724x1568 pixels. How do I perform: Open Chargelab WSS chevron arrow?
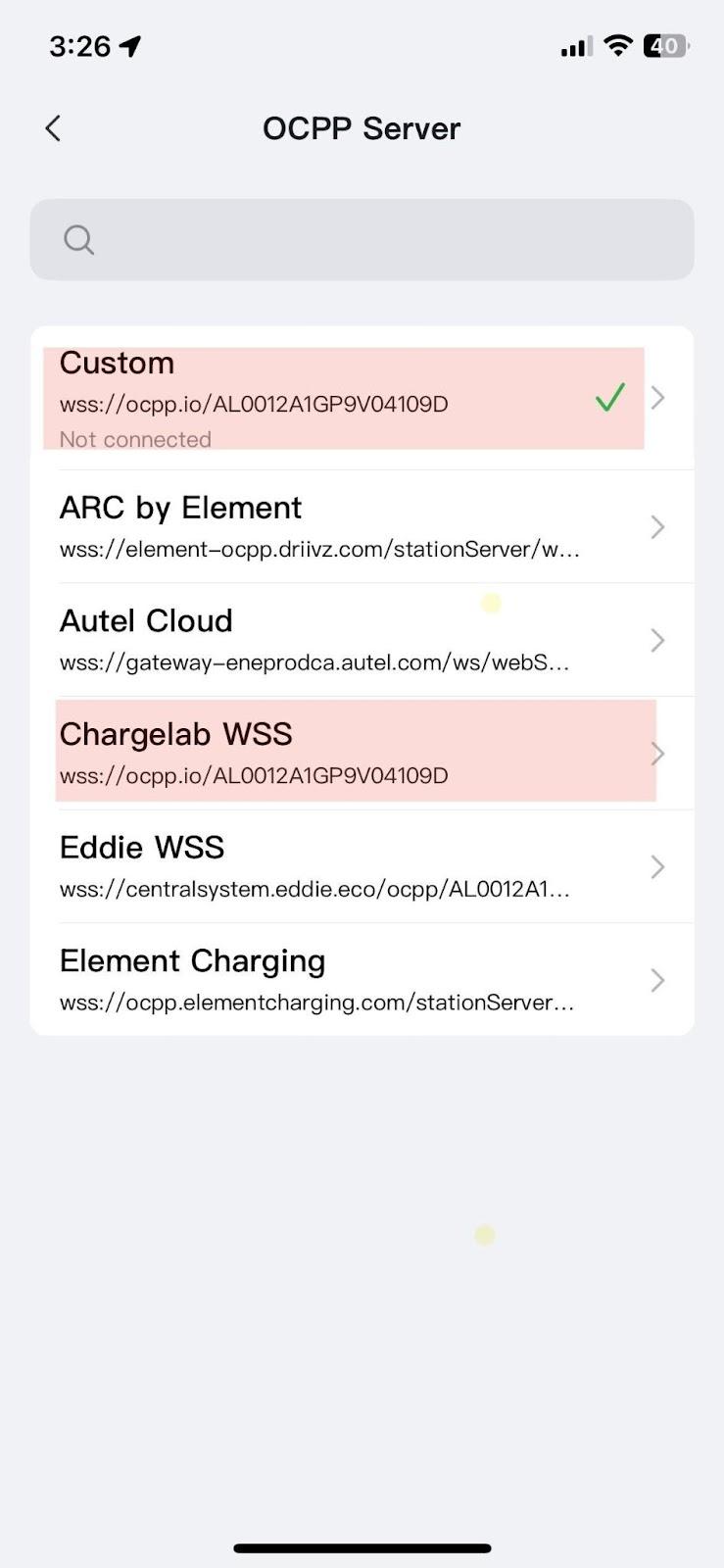pyautogui.click(x=658, y=754)
